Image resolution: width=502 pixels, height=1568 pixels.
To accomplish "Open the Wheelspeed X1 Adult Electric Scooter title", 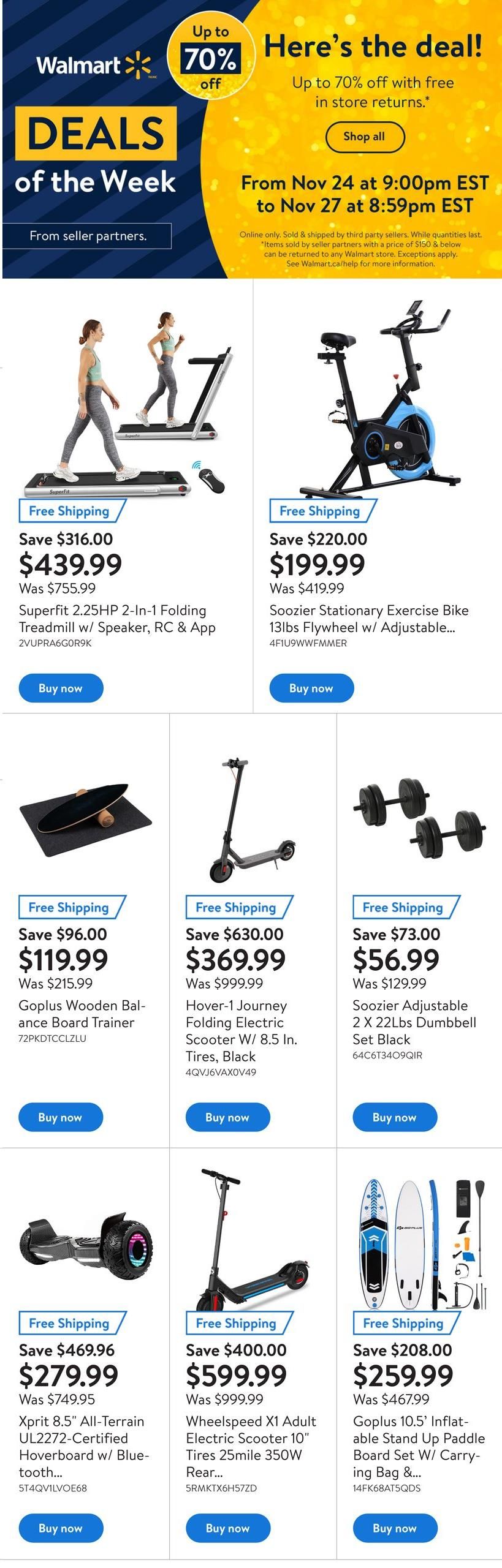I will (251, 1446).
